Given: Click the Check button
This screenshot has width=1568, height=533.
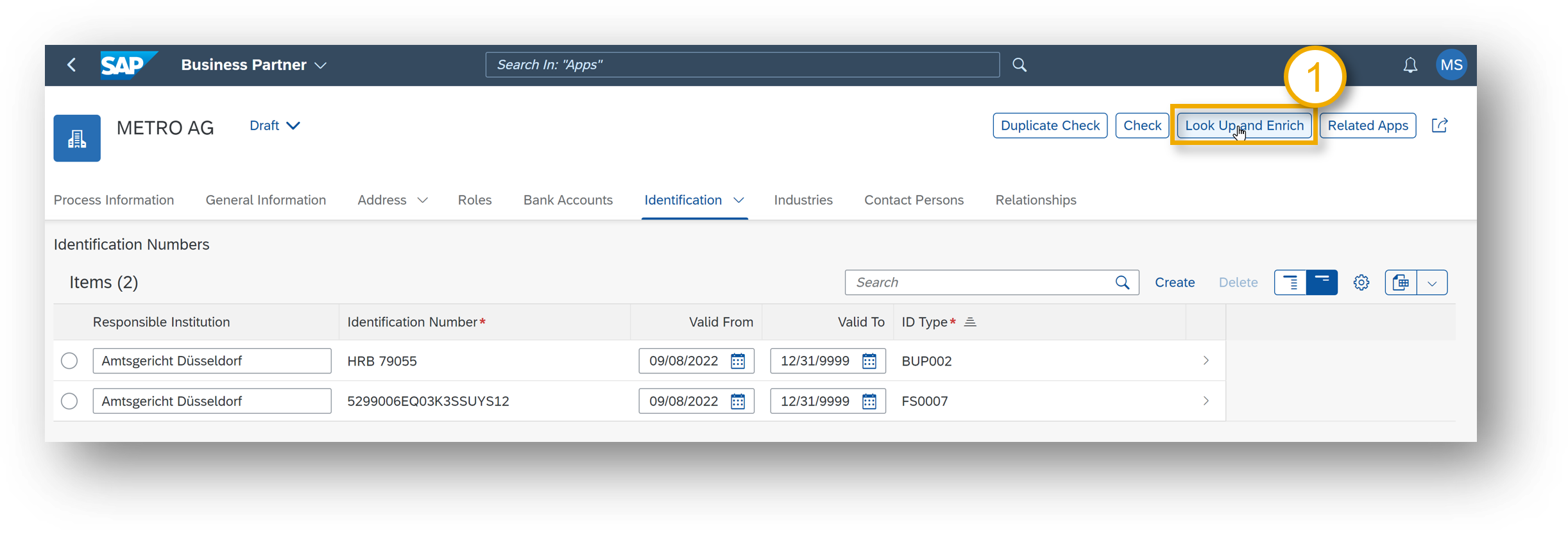Looking at the screenshot, I should point(1142,126).
